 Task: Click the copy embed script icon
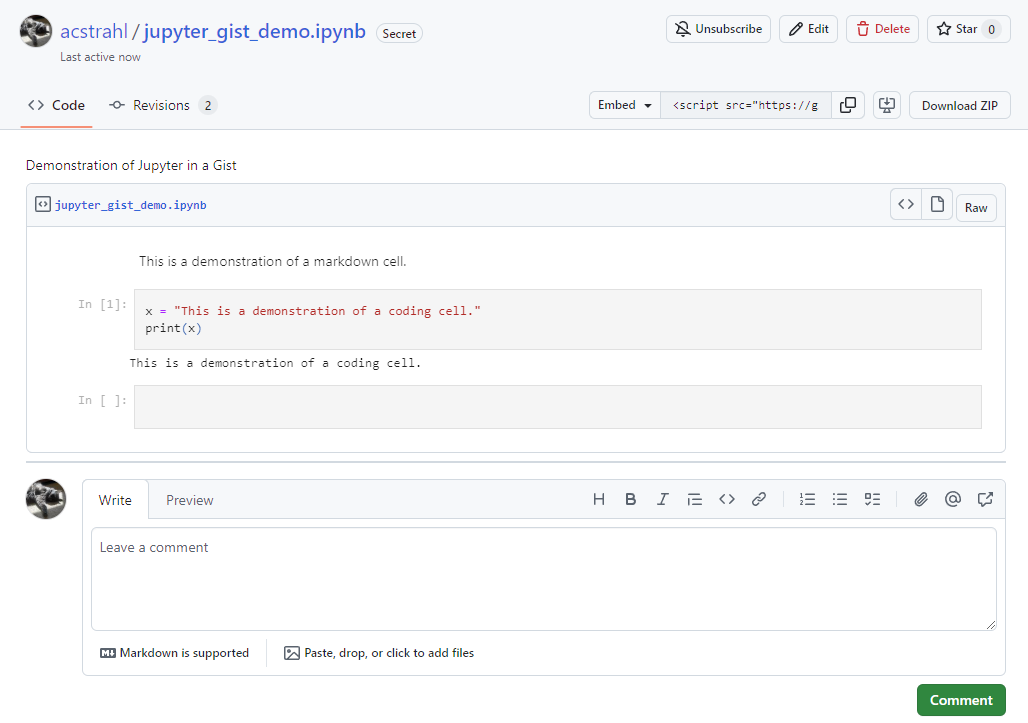847,105
